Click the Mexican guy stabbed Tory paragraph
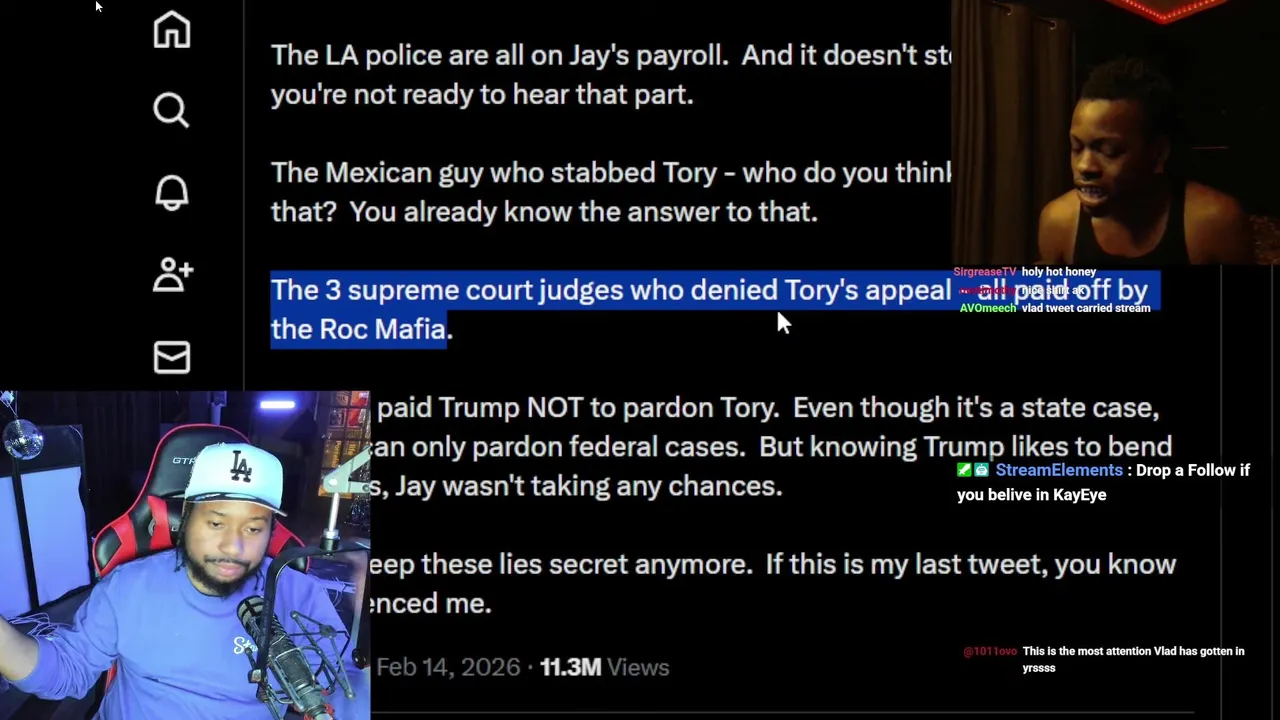The height and width of the screenshot is (720, 1280). (610, 192)
